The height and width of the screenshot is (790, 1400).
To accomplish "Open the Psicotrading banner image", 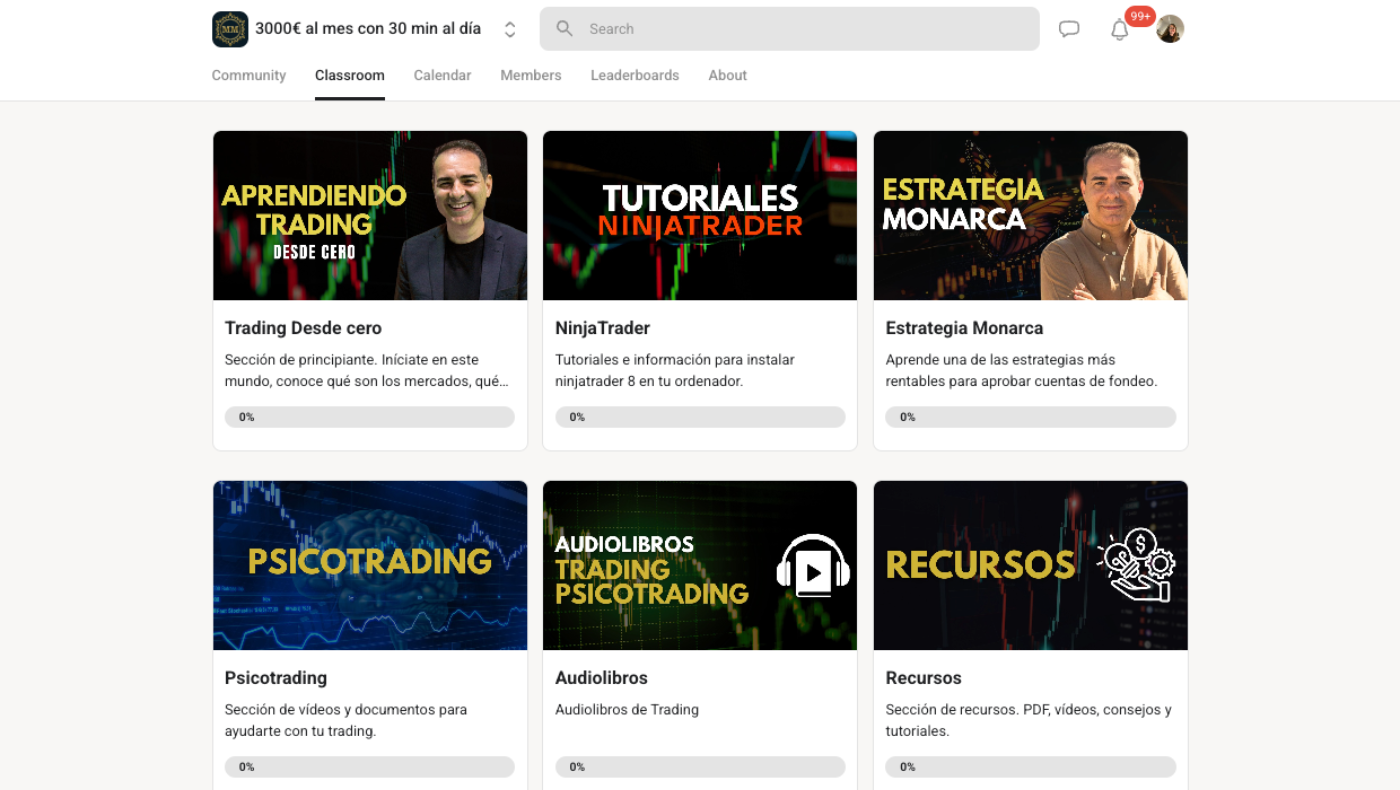I will 370,565.
